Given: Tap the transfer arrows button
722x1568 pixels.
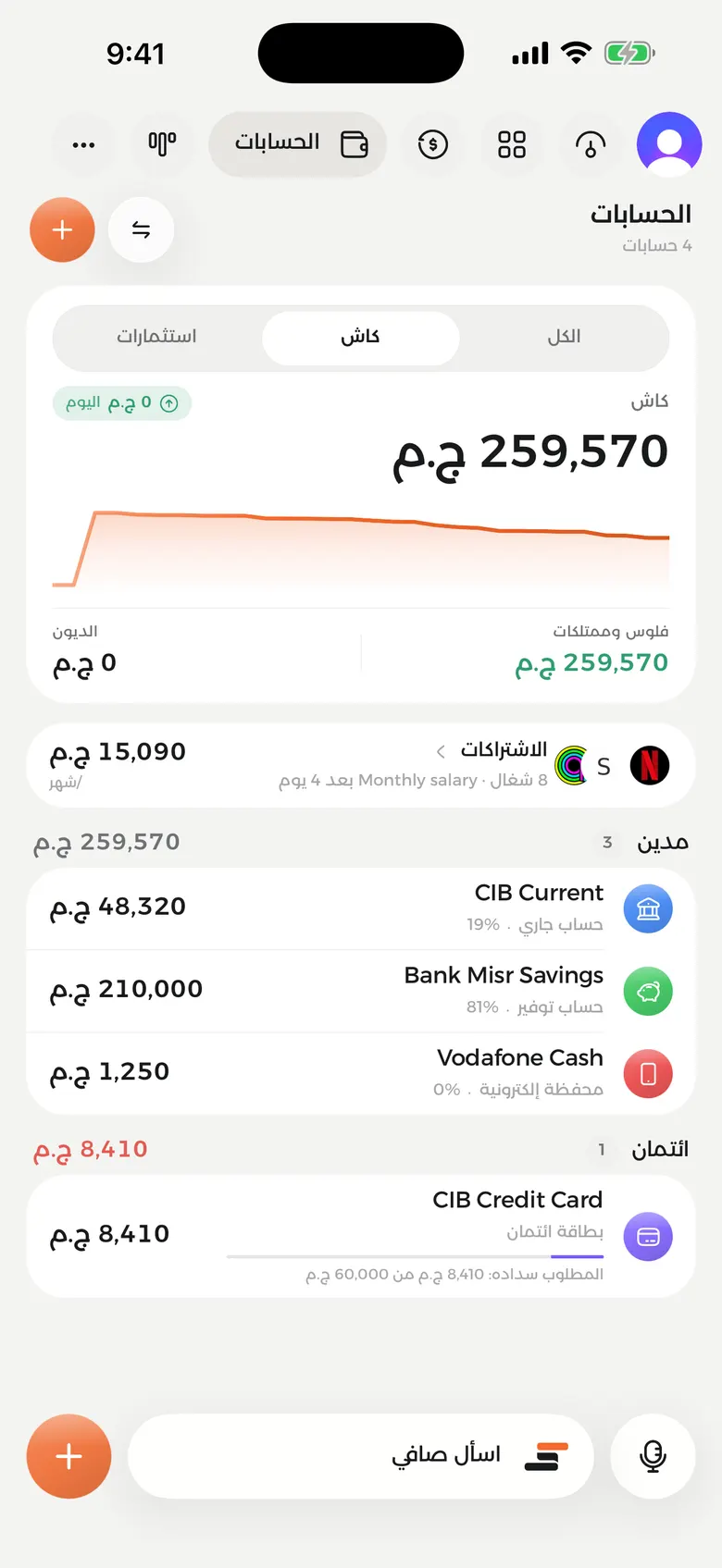Looking at the screenshot, I should pos(141,229).
